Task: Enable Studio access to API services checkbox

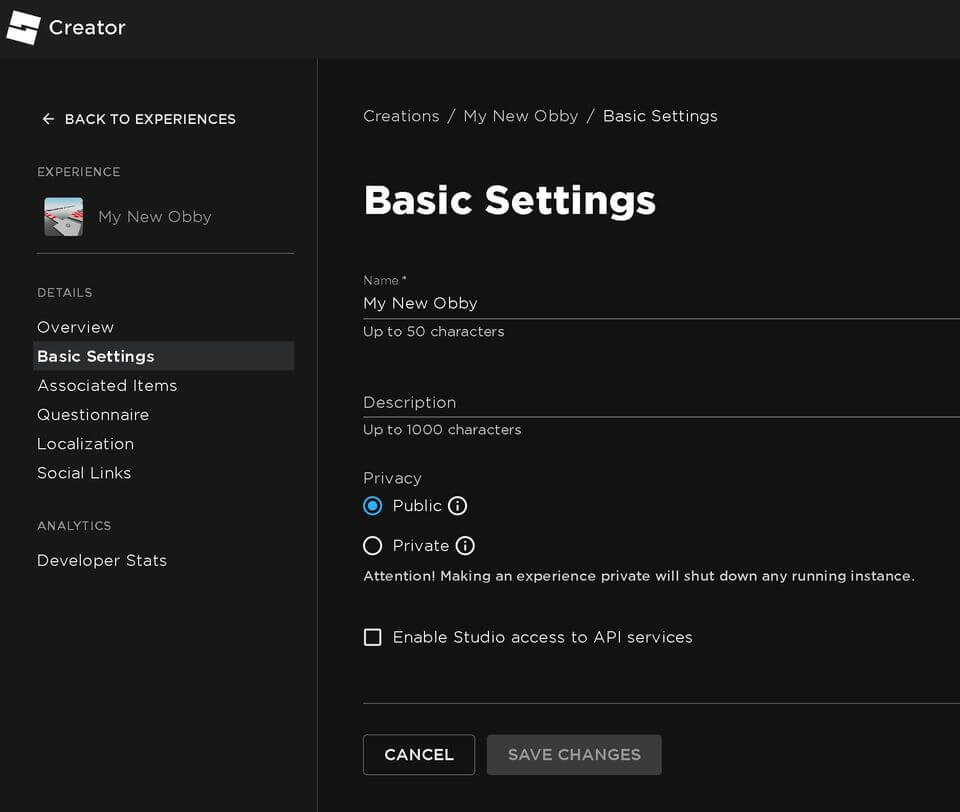Action: coord(373,637)
